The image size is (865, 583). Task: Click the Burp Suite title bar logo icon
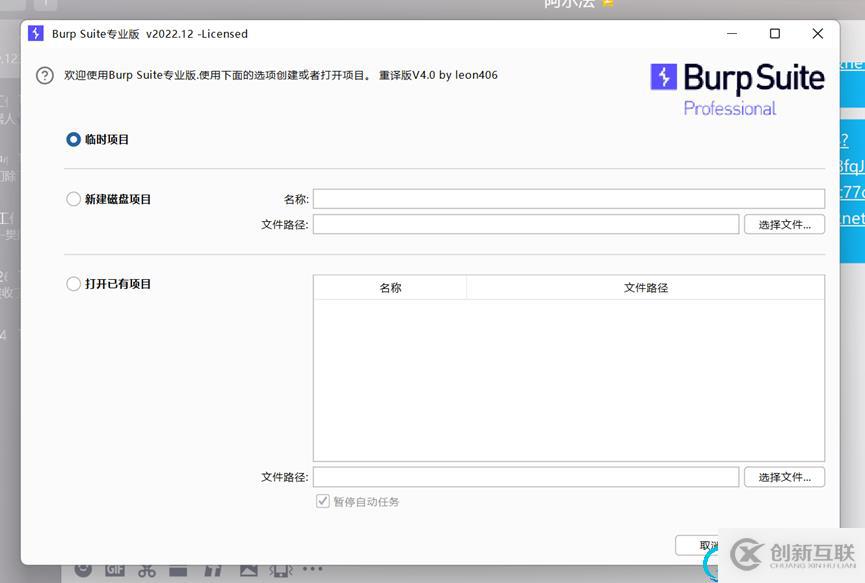point(36,33)
